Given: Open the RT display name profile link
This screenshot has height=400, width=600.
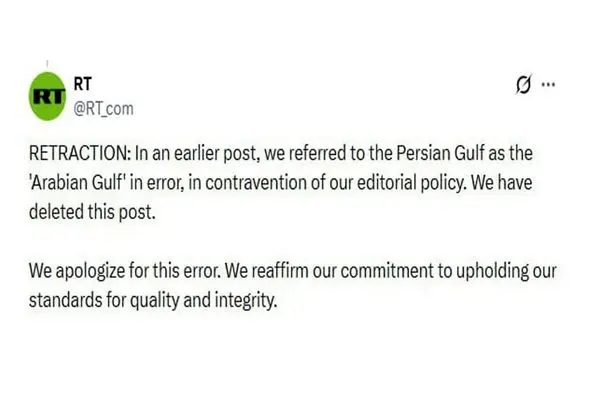Looking at the screenshot, I should (85, 86).
